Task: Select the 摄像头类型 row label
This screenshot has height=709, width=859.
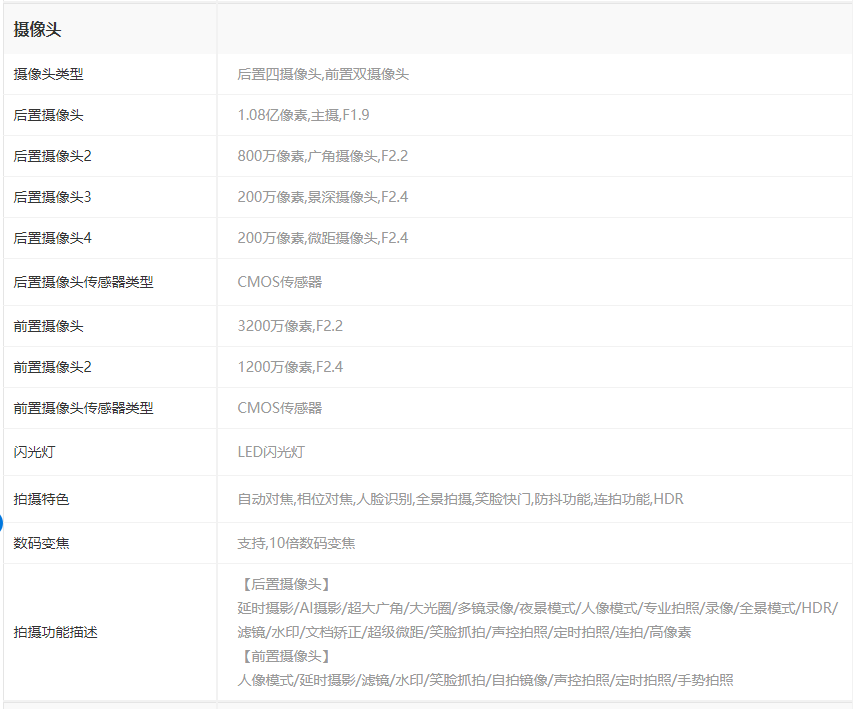Action: tap(50, 74)
